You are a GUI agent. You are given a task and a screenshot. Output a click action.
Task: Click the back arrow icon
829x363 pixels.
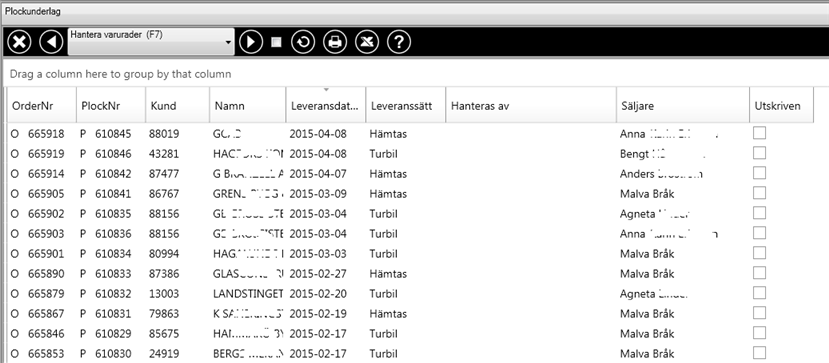(51, 42)
